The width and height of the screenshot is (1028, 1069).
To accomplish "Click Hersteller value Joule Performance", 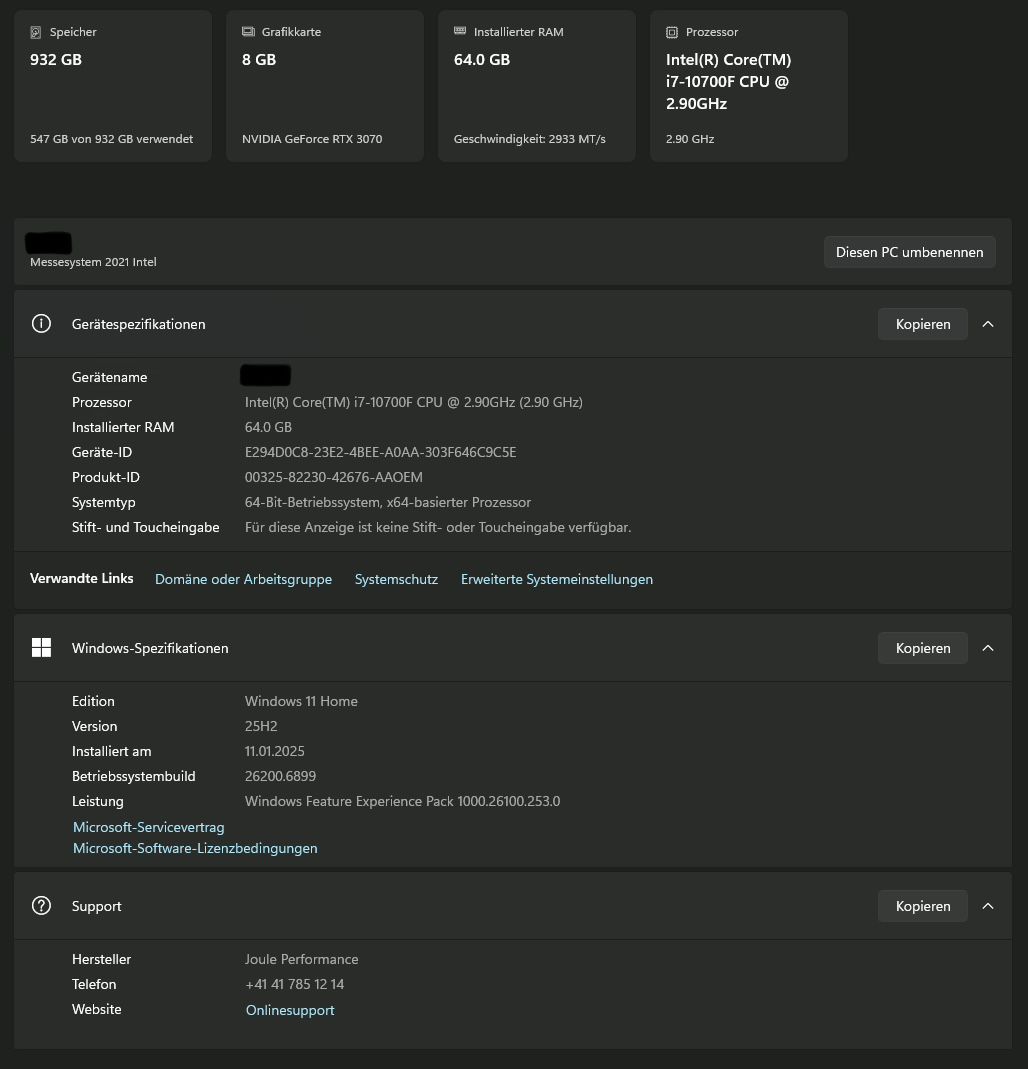I will (301, 959).
